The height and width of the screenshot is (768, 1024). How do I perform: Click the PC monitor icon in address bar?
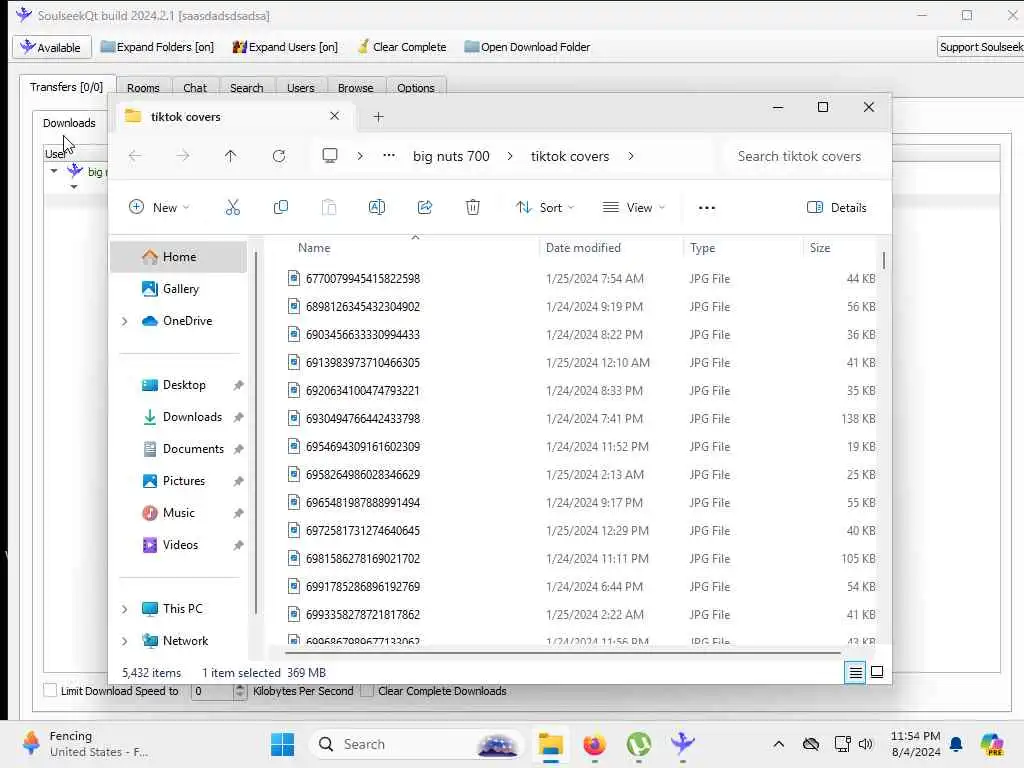pos(330,155)
